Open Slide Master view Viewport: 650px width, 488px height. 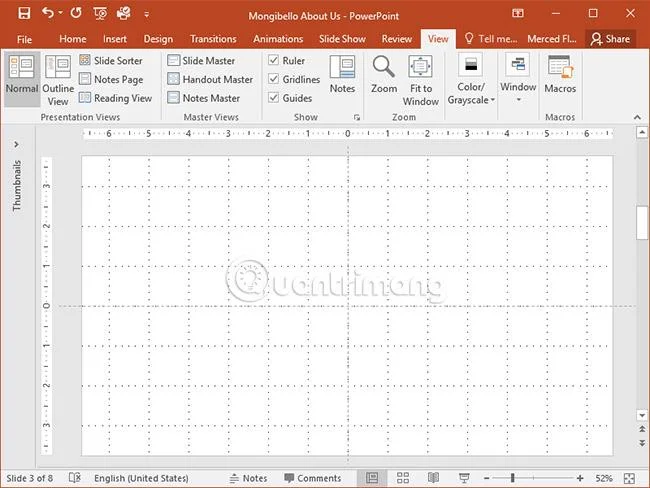pyautogui.click(x=201, y=61)
